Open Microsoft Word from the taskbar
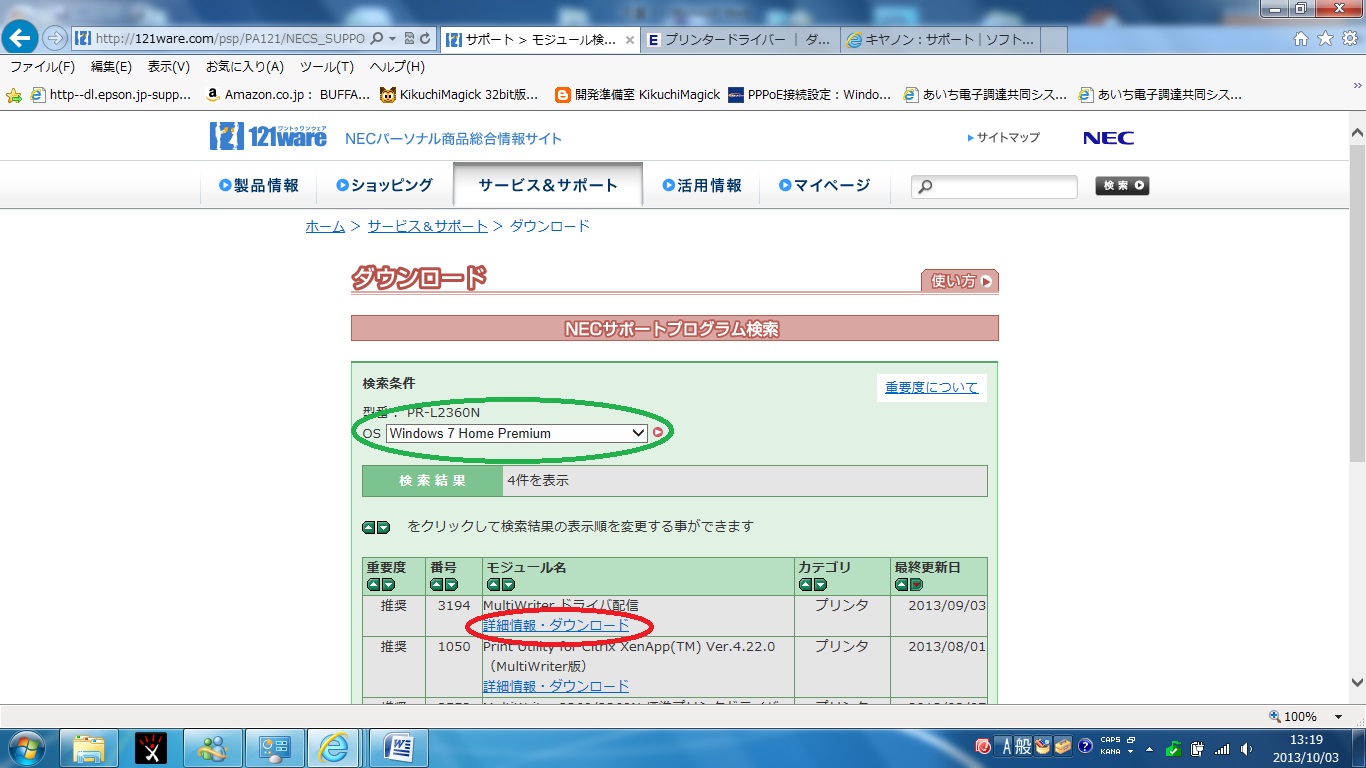The image size is (1366, 768). (398, 748)
